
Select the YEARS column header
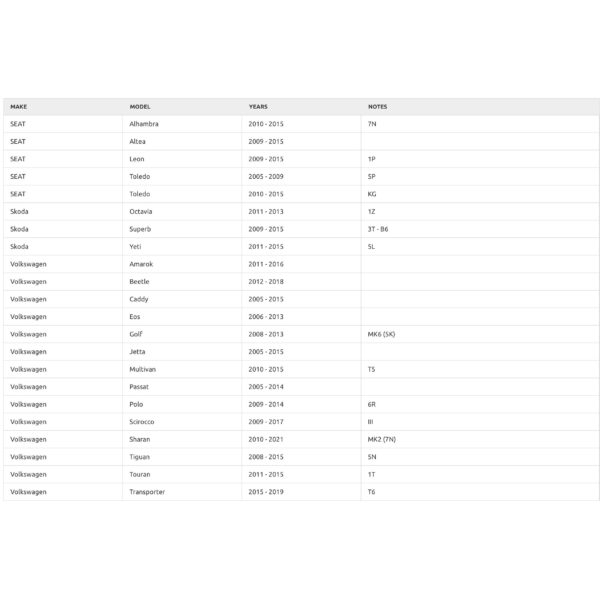258,106
